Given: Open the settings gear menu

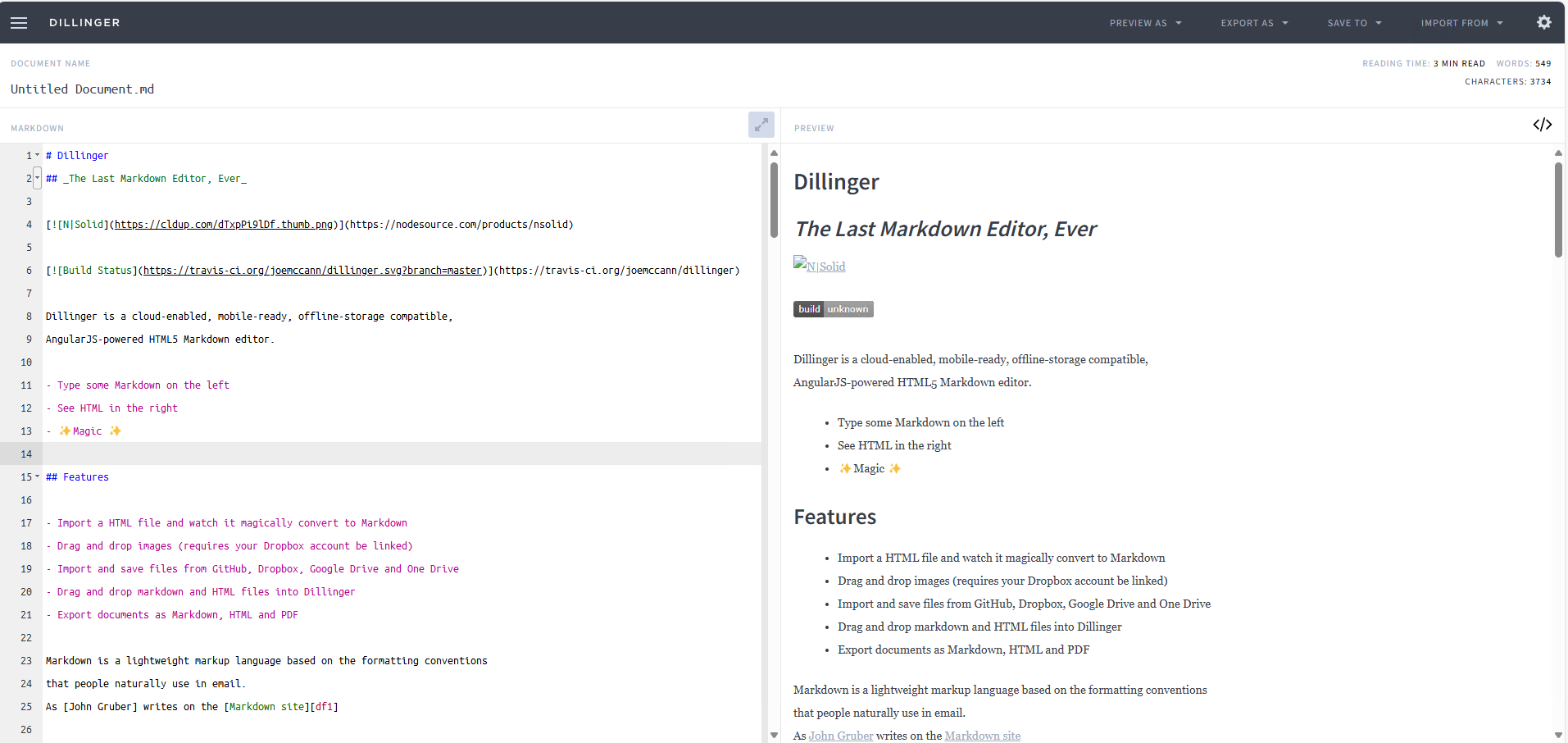Looking at the screenshot, I should (1544, 22).
